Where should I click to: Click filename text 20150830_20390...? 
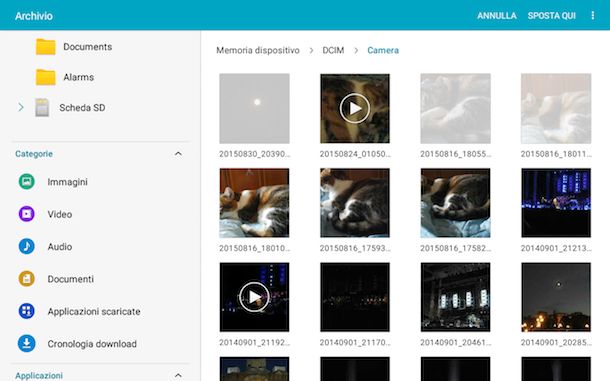coord(254,154)
